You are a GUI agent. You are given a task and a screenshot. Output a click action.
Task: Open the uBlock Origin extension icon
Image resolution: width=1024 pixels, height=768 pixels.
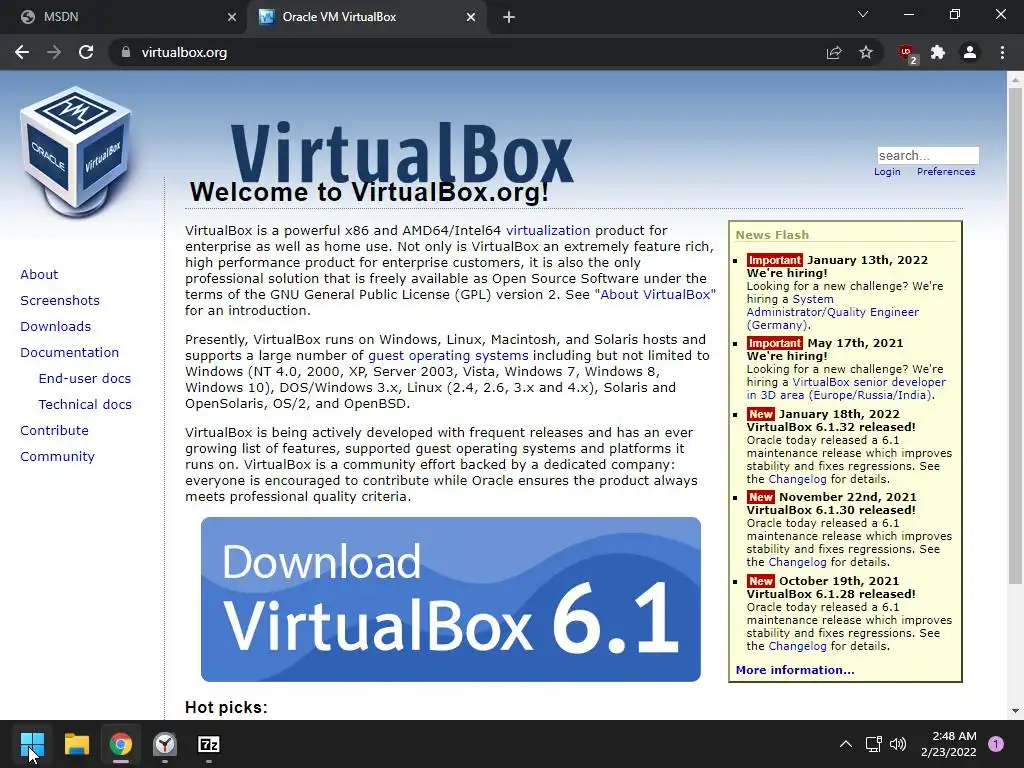(907, 53)
